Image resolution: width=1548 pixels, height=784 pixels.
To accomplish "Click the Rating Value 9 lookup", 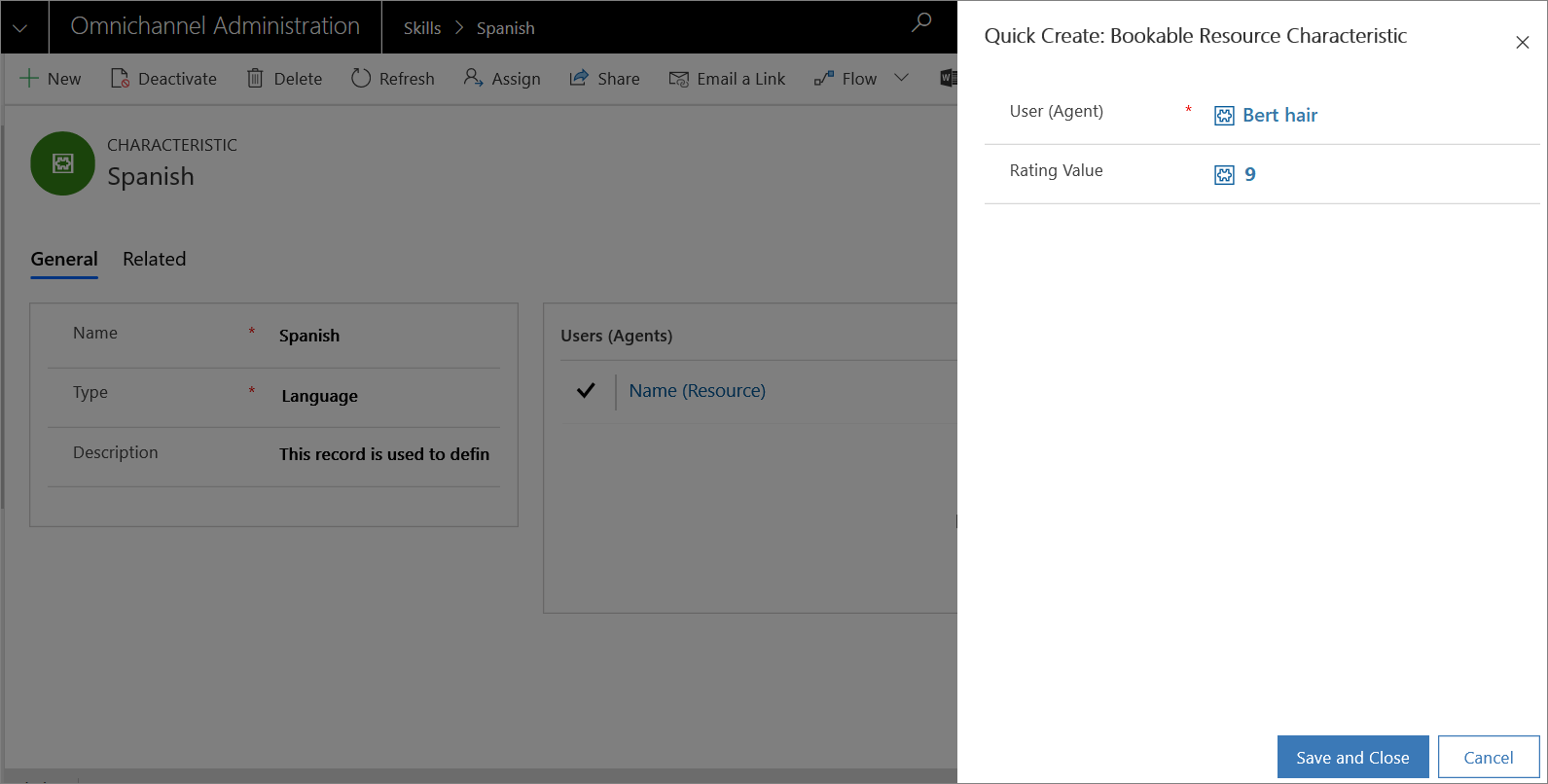I will [x=1250, y=174].
